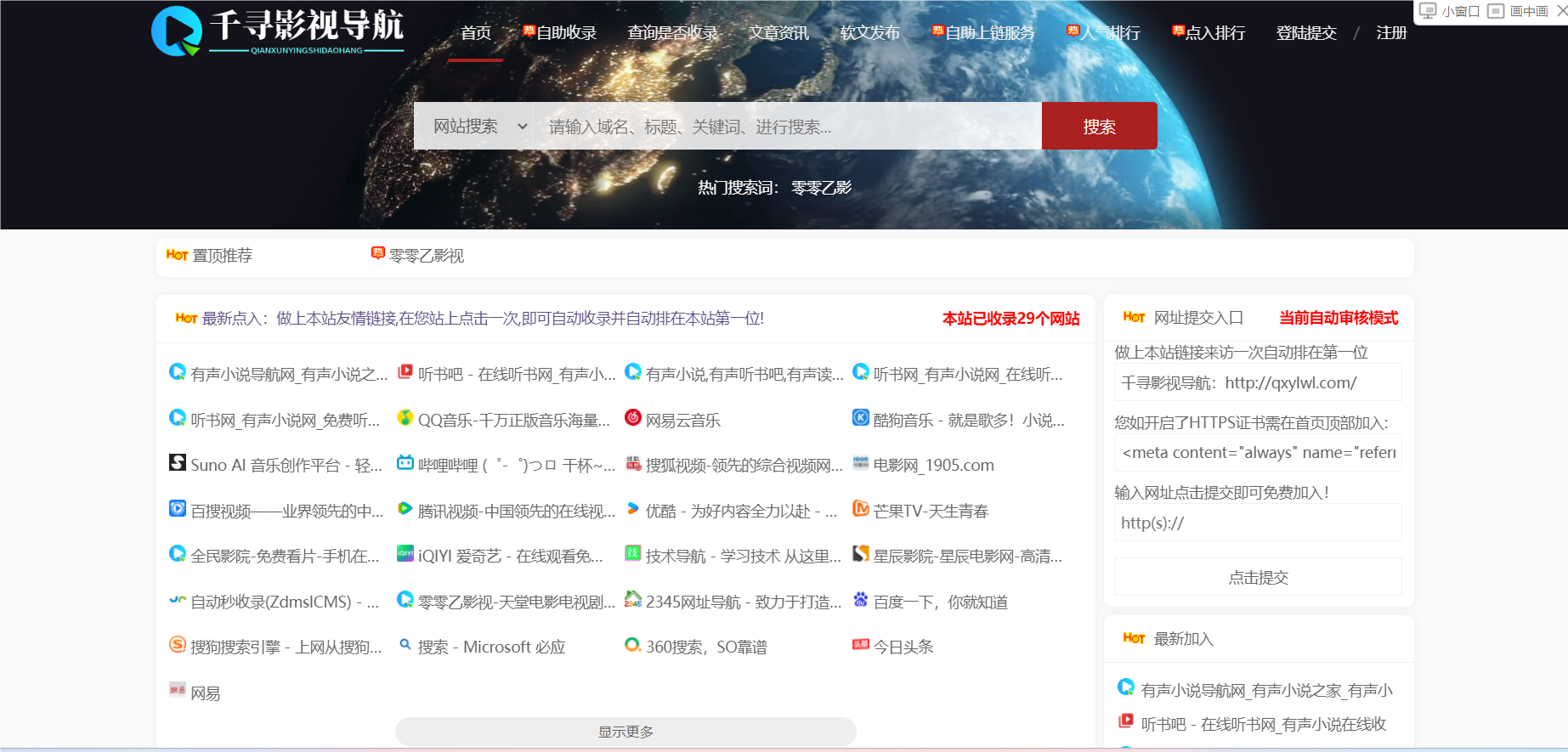Click the 电影网_1905.com favicon
Image resolution: width=1568 pixels, height=752 pixels.
pos(861,463)
